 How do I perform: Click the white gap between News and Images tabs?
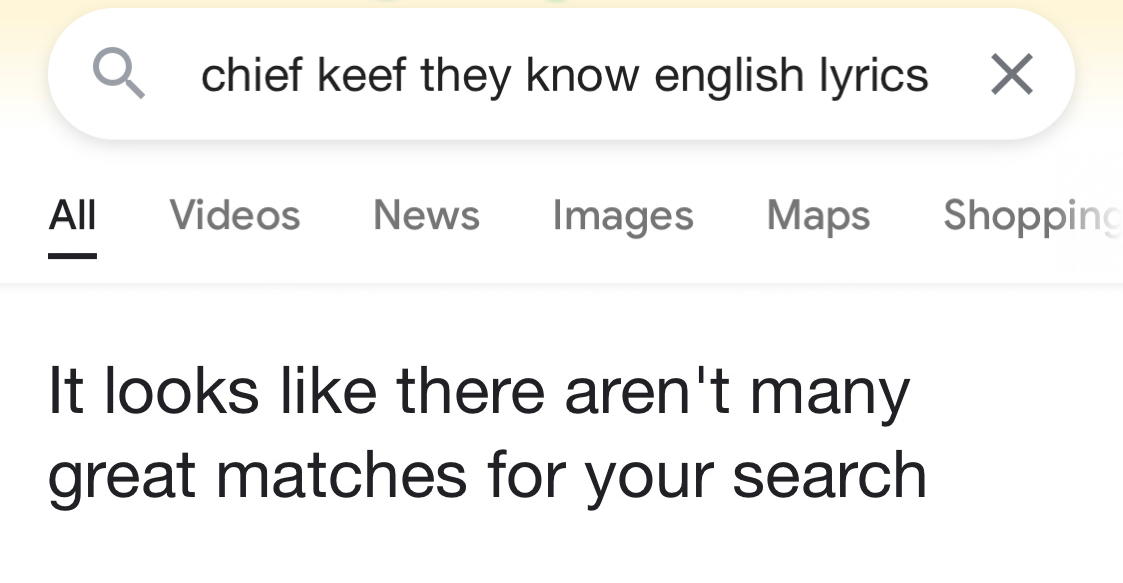516,215
